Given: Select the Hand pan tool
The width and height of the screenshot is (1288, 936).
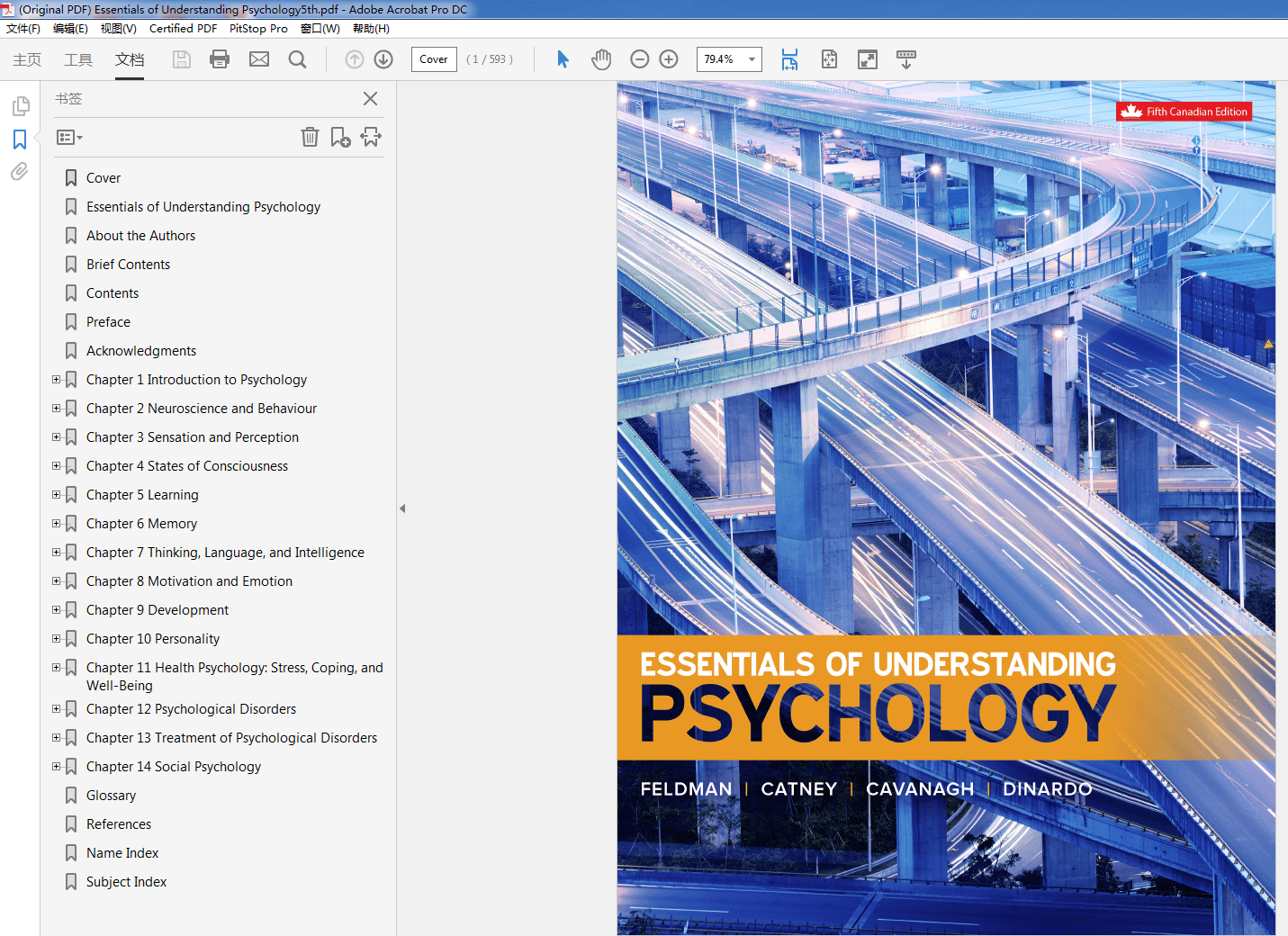Looking at the screenshot, I should coord(601,59).
